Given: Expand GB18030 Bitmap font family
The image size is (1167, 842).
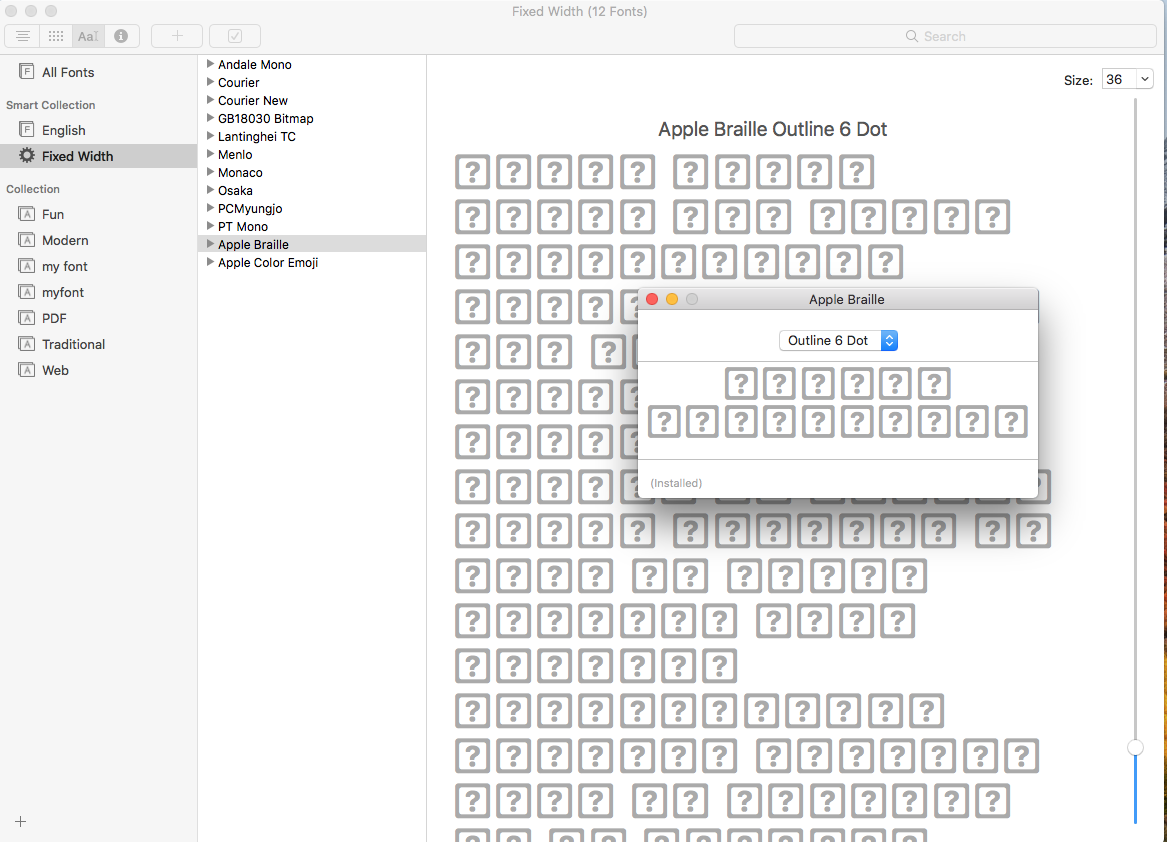Looking at the screenshot, I should (210, 118).
